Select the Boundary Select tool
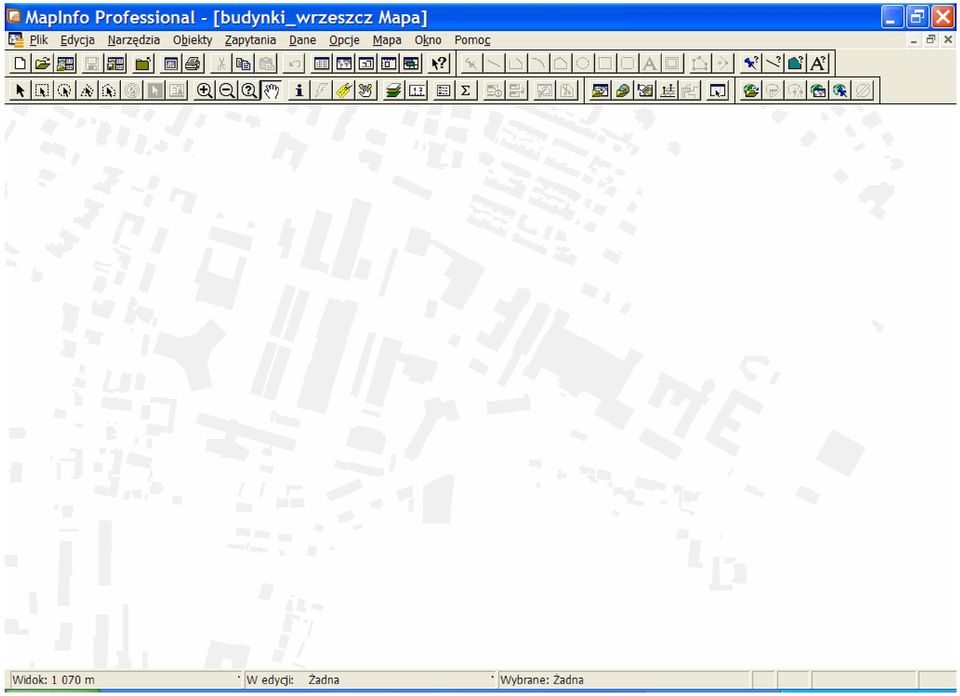 click(109, 91)
